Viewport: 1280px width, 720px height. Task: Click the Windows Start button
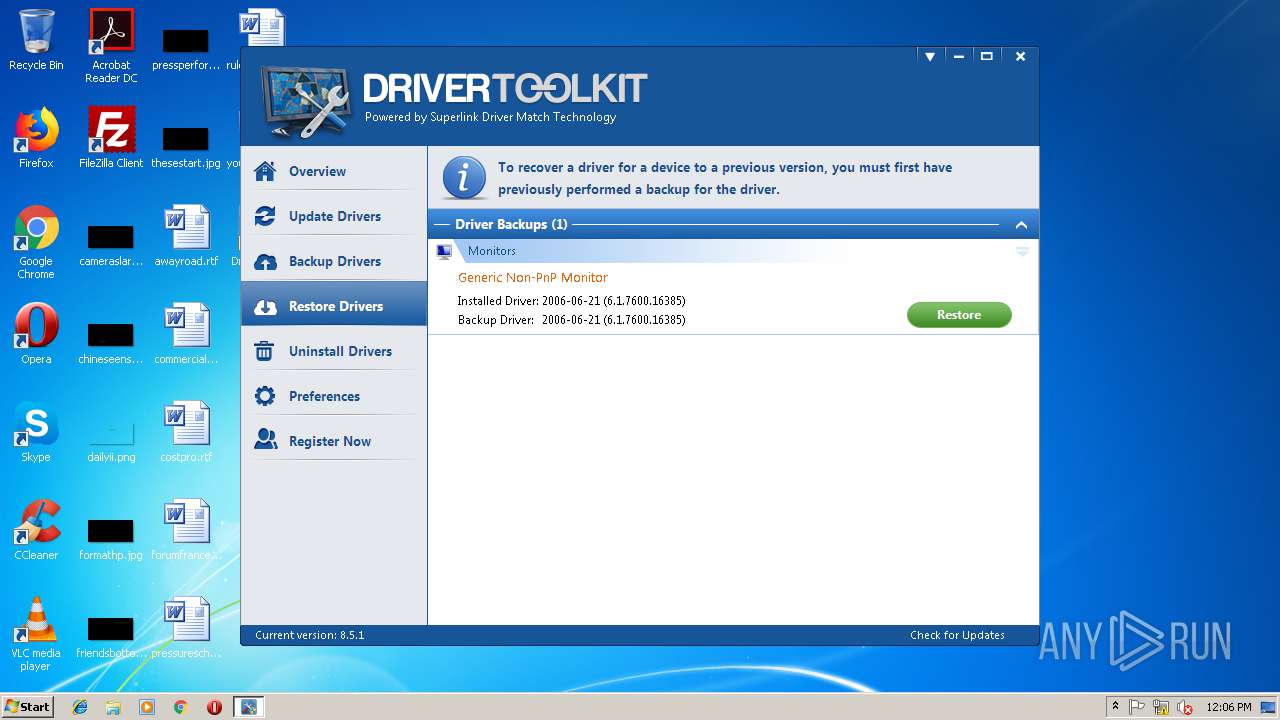(x=27, y=706)
